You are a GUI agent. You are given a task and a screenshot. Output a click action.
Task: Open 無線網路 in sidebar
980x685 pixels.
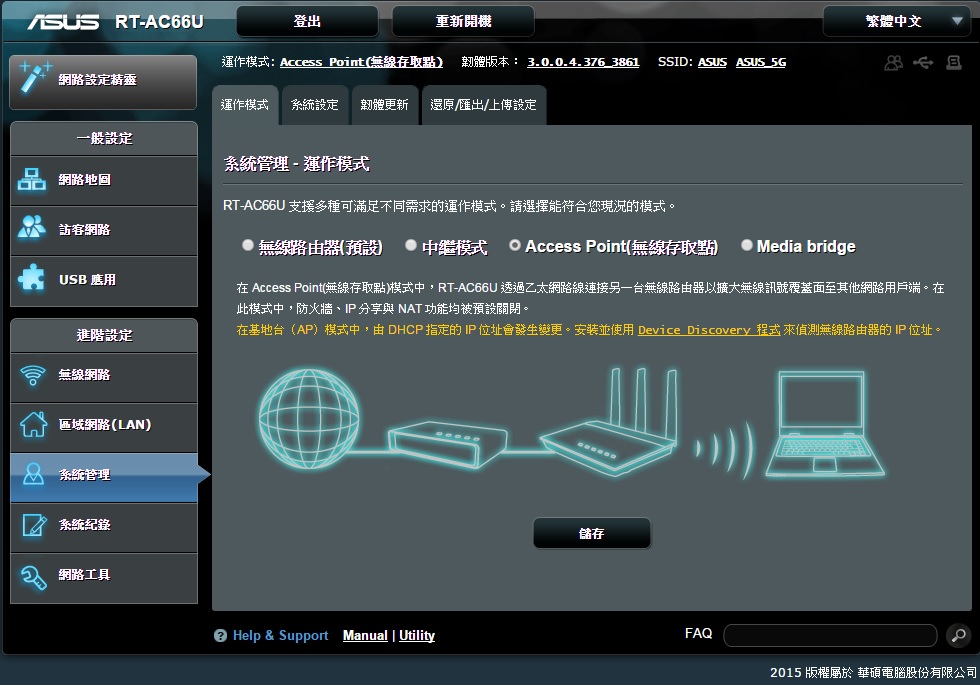click(104, 378)
